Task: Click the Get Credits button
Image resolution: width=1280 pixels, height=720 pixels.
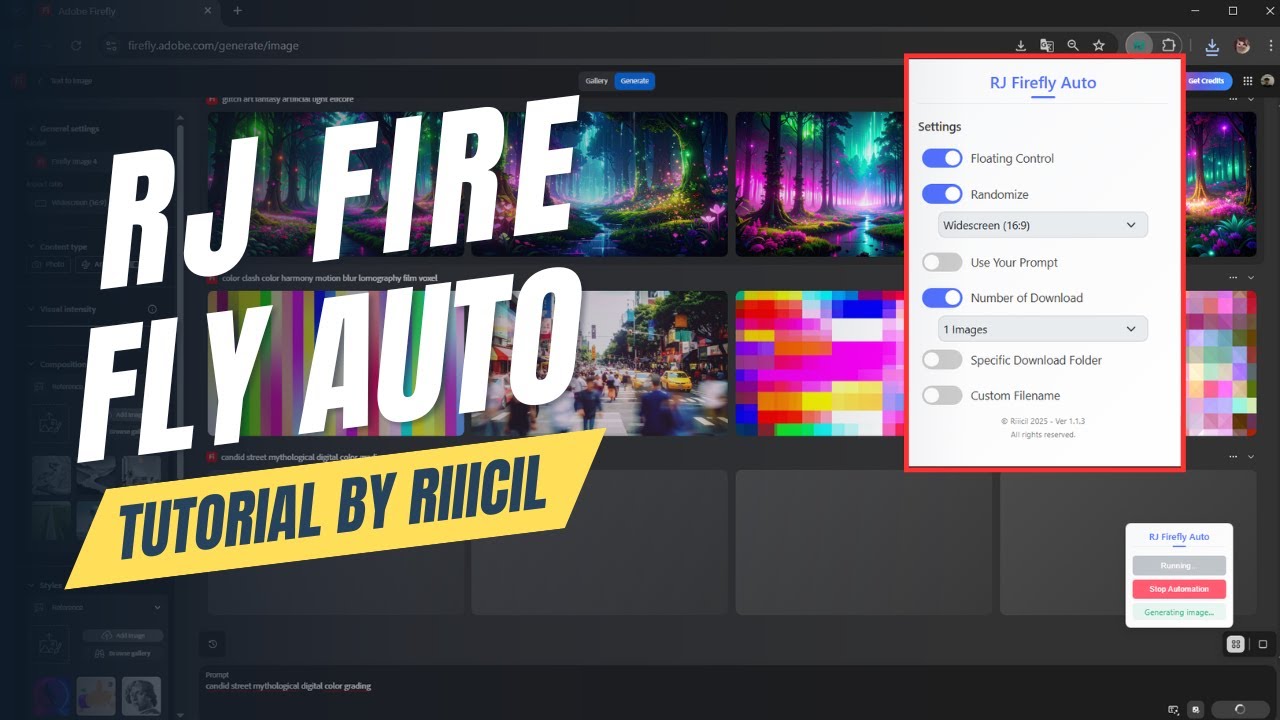Action: (x=1205, y=81)
